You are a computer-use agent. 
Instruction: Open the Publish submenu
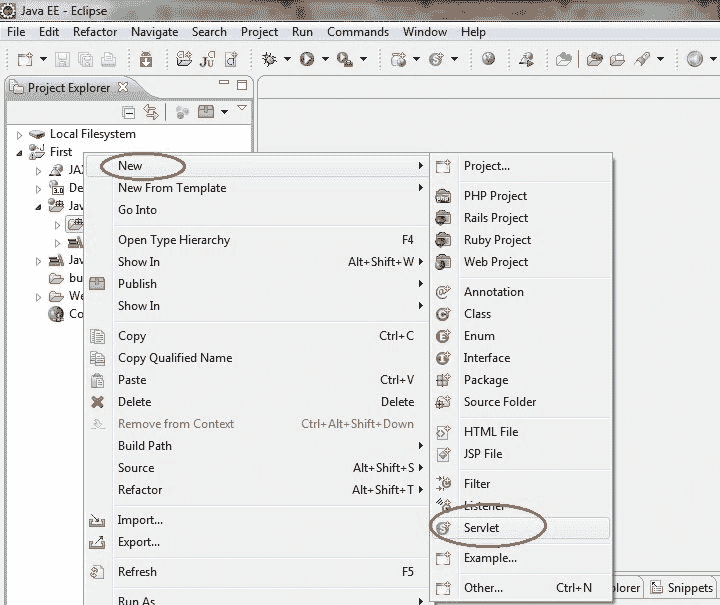point(257,284)
